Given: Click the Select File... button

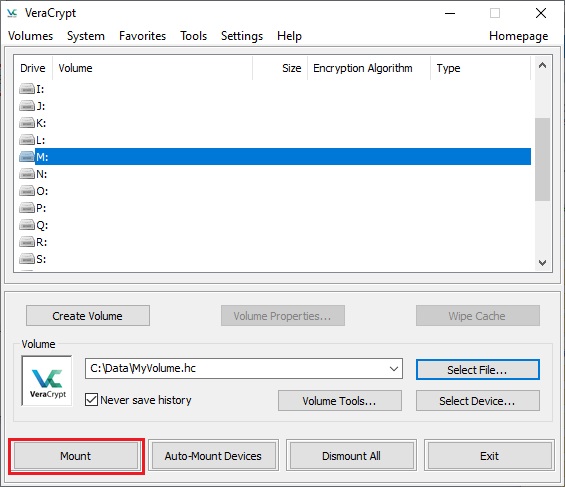Looking at the screenshot, I should click(x=478, y=370).
